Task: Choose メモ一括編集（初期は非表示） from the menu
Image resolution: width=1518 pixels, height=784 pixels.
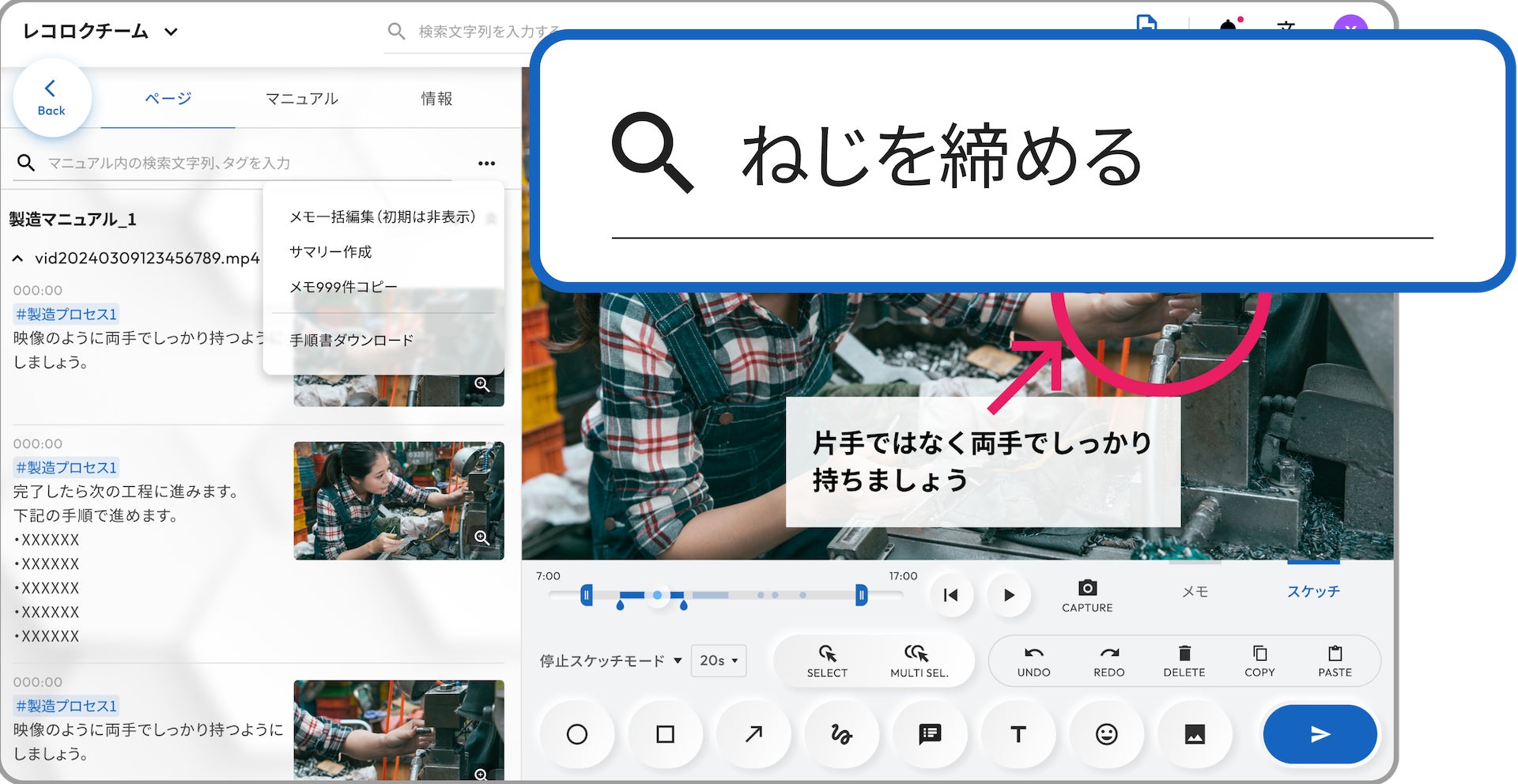Action: [383, 217]
